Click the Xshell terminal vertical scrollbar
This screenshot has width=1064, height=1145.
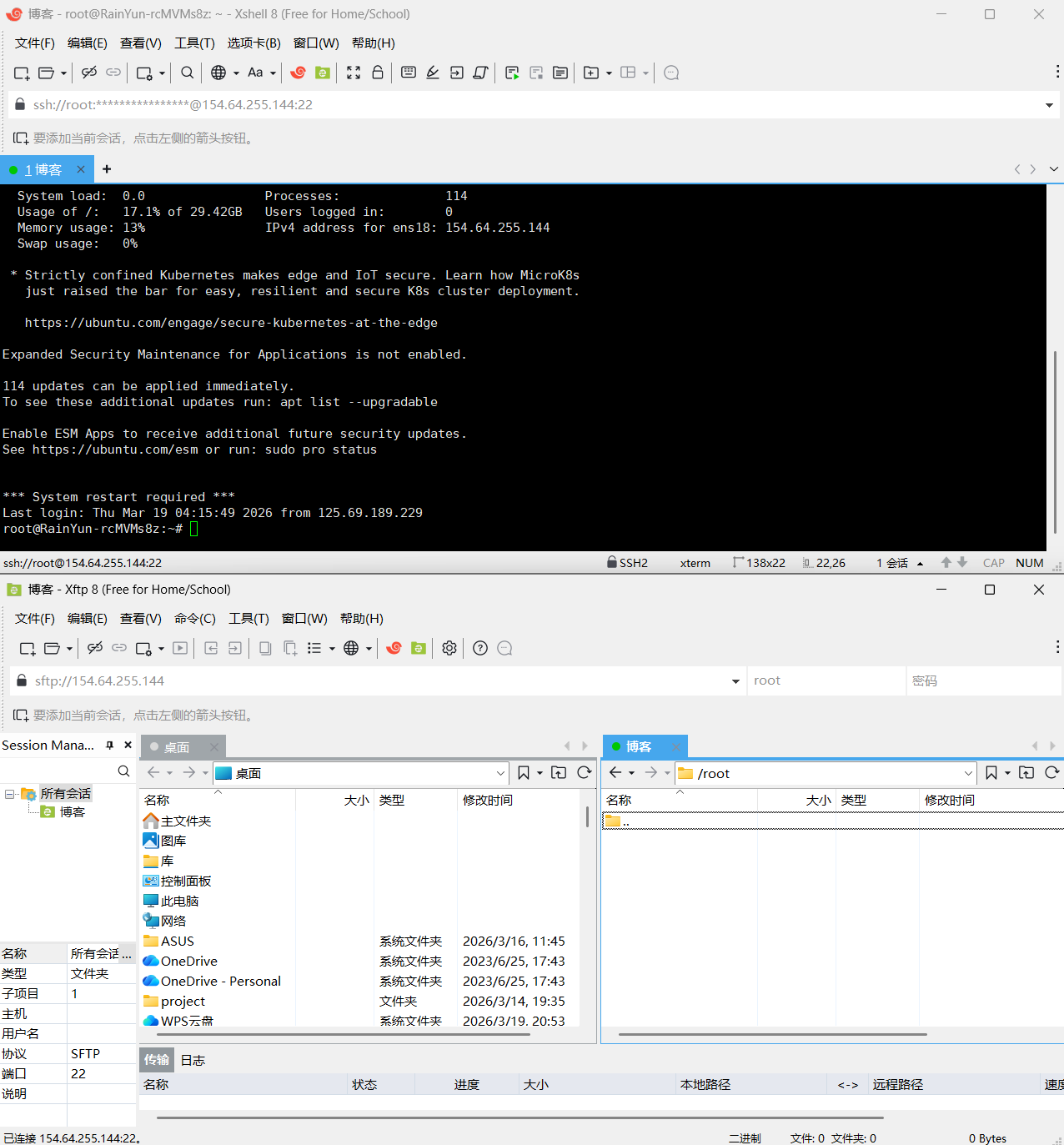tap(1055, 442)
